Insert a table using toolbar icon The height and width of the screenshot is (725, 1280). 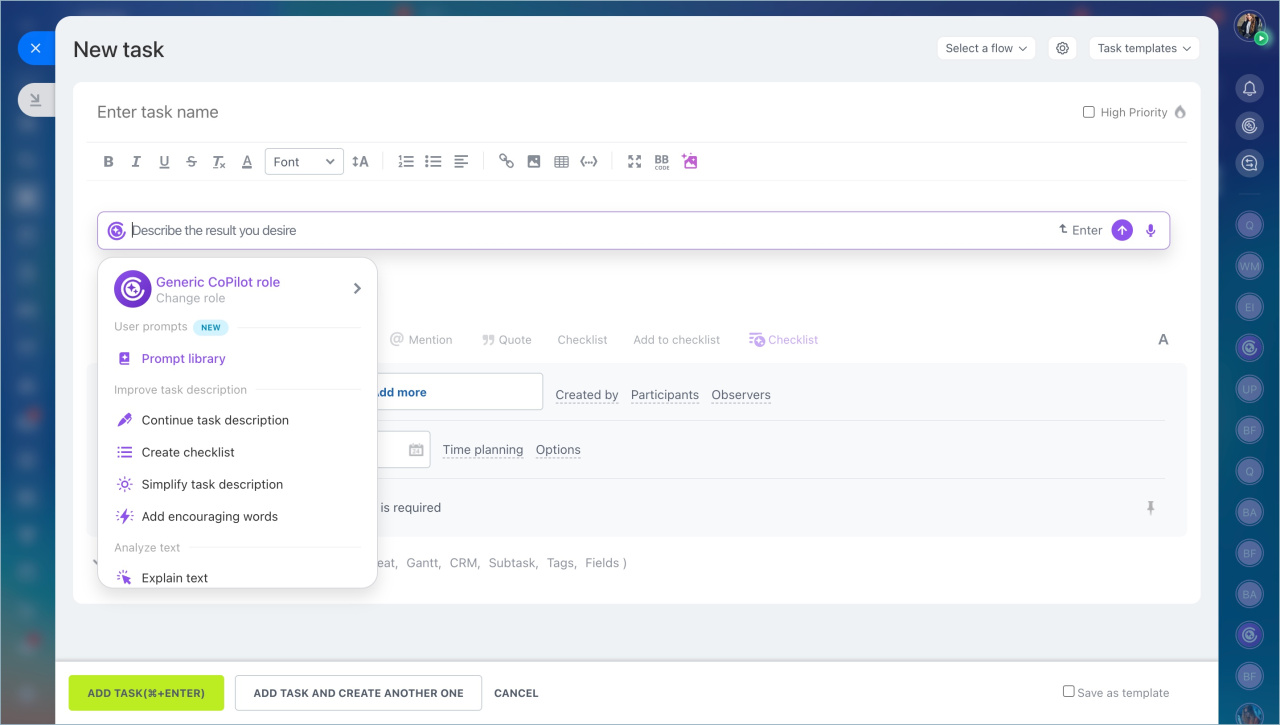click(x=561, y=161)
